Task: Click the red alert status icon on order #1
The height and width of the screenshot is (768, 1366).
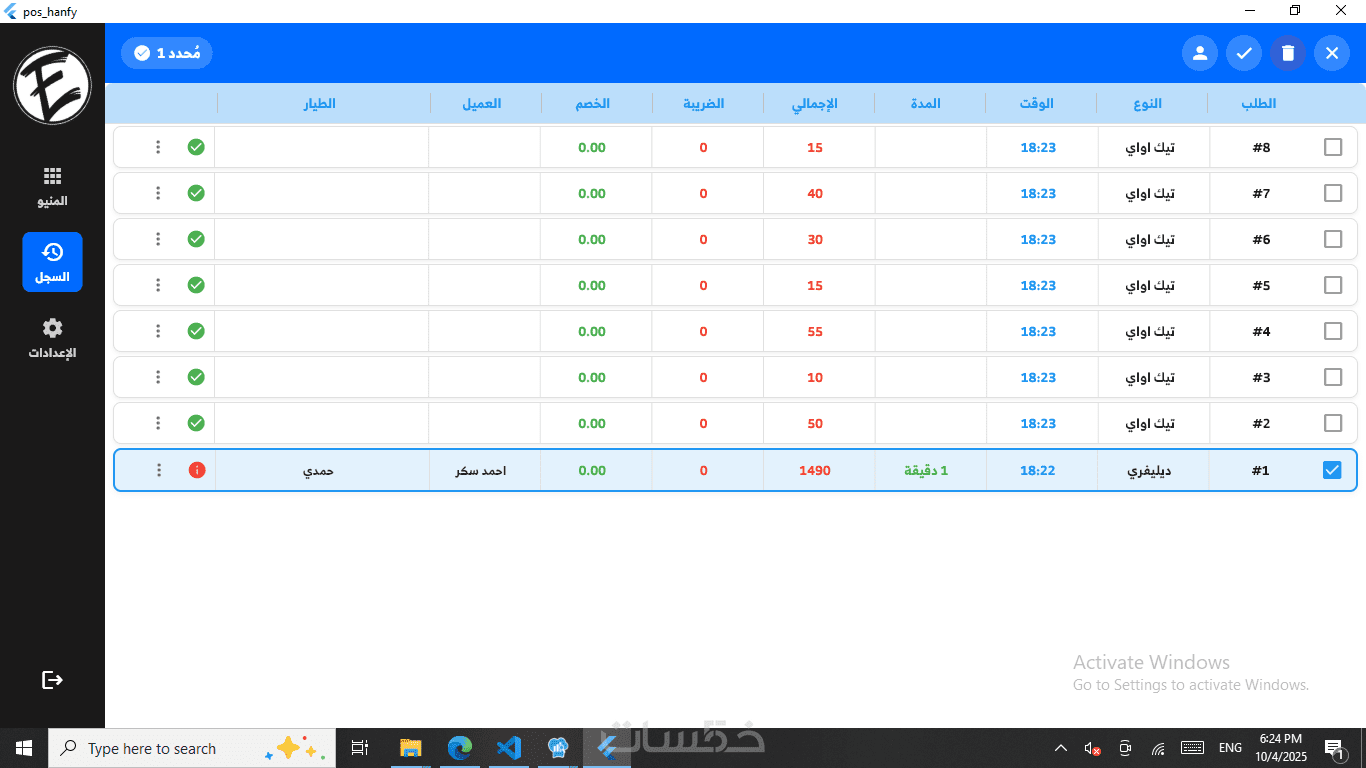Action: tap(197, 470)
